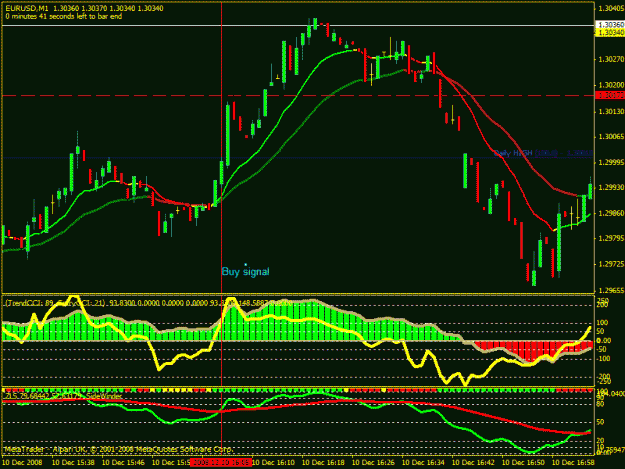Select the 'Buy signal' chart label
The width and height of the screenshot is (625, 469).
pyautogui.click(x=246, y=271)
